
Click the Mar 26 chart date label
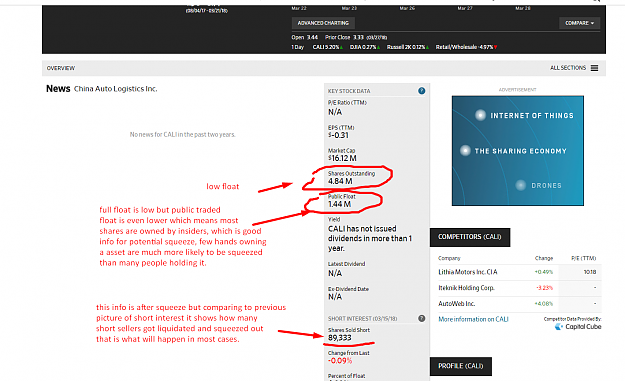tap(407, 8)
